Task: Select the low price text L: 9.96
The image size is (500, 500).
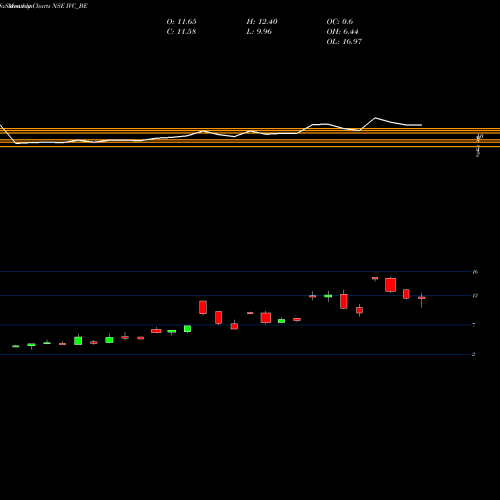Action: pos(259,32)
